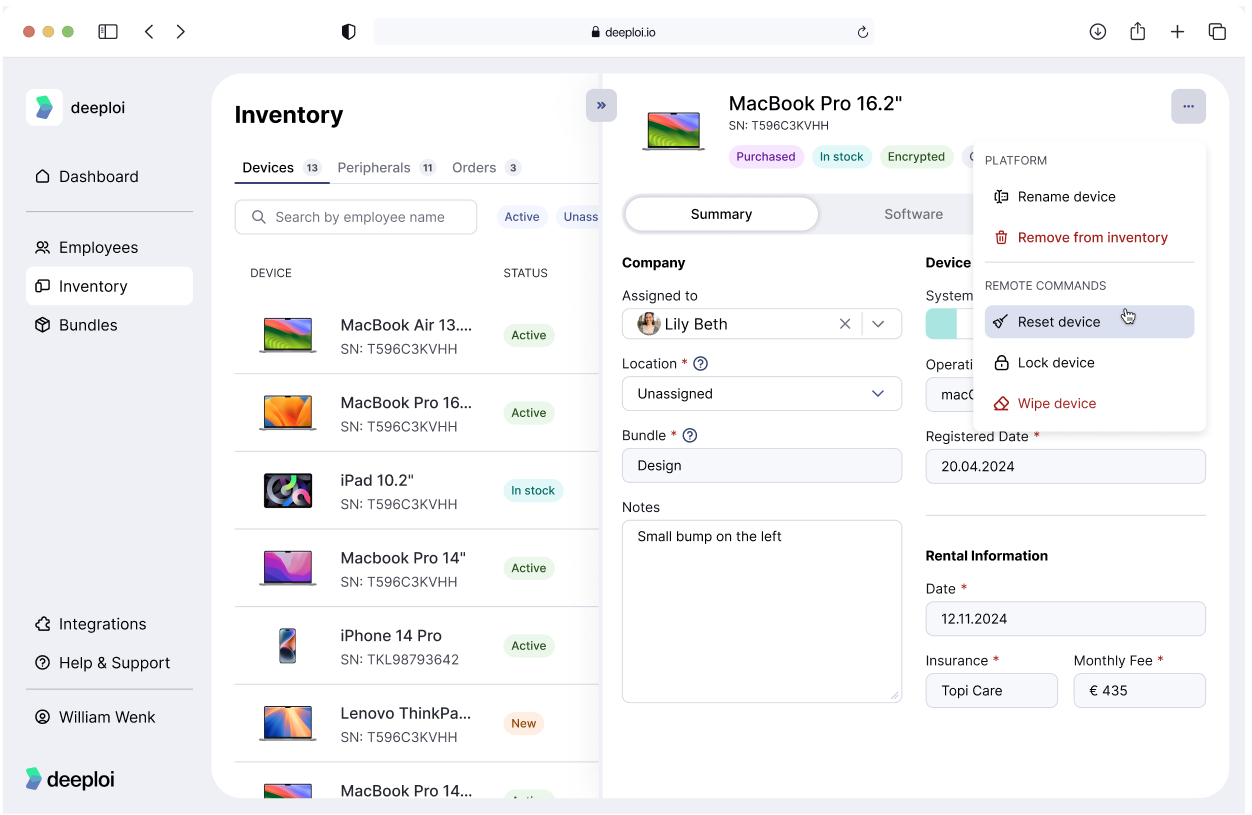The image size is (1252, 815).
Task: Click the Safari share icon
Action: pos(1138,31)
